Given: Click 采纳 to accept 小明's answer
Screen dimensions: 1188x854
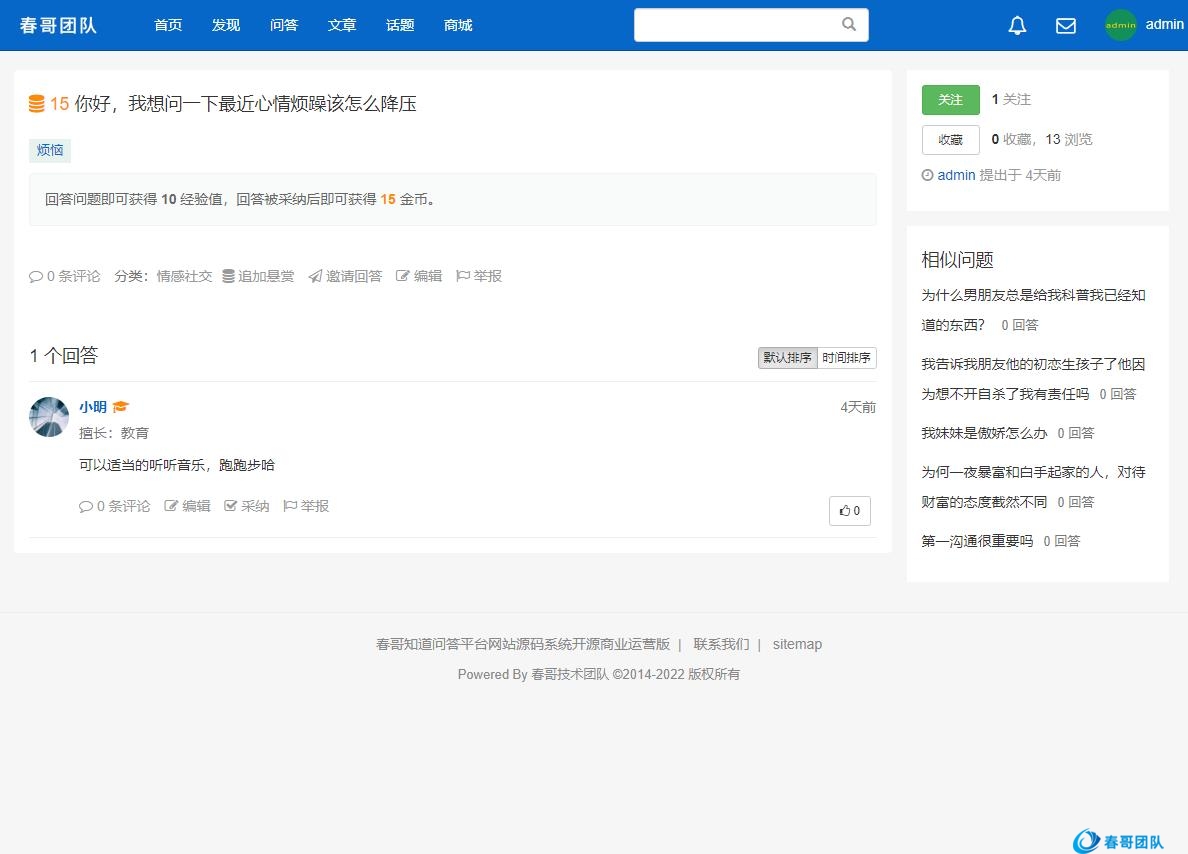Looking at the screenshot, I should click(247, 506).
